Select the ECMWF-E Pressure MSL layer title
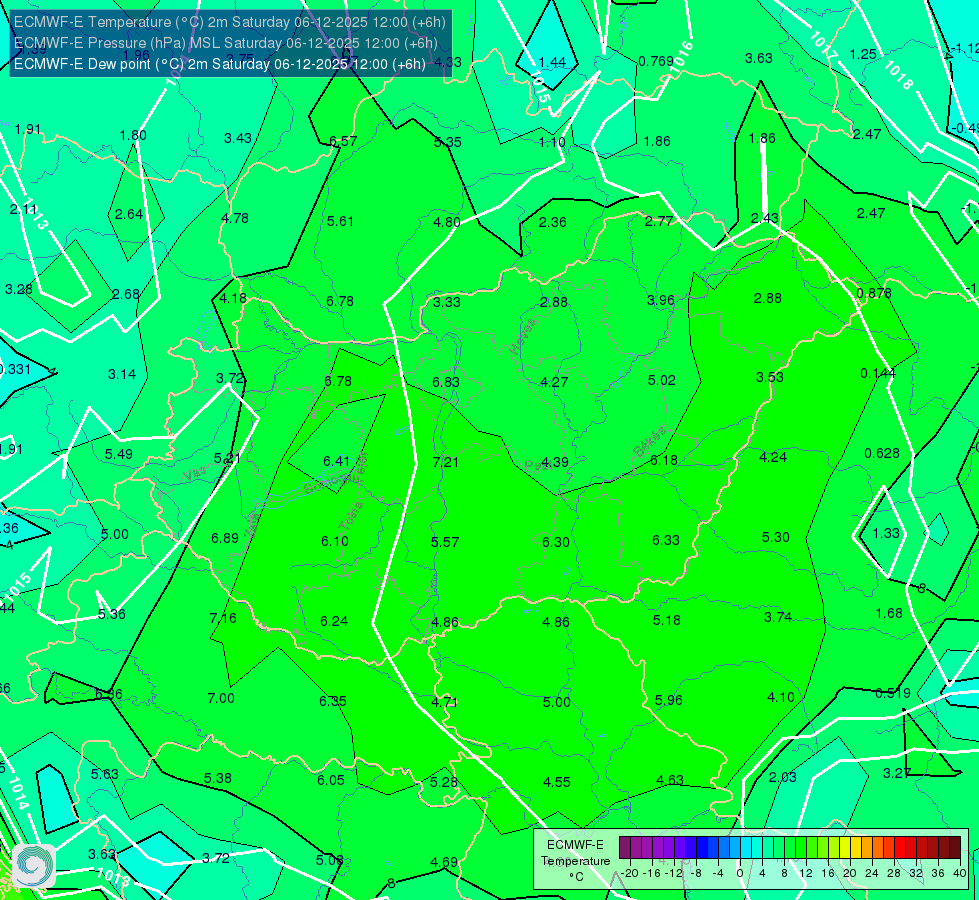Viewport: 979px width, 900px height. (x=225, y=43)
